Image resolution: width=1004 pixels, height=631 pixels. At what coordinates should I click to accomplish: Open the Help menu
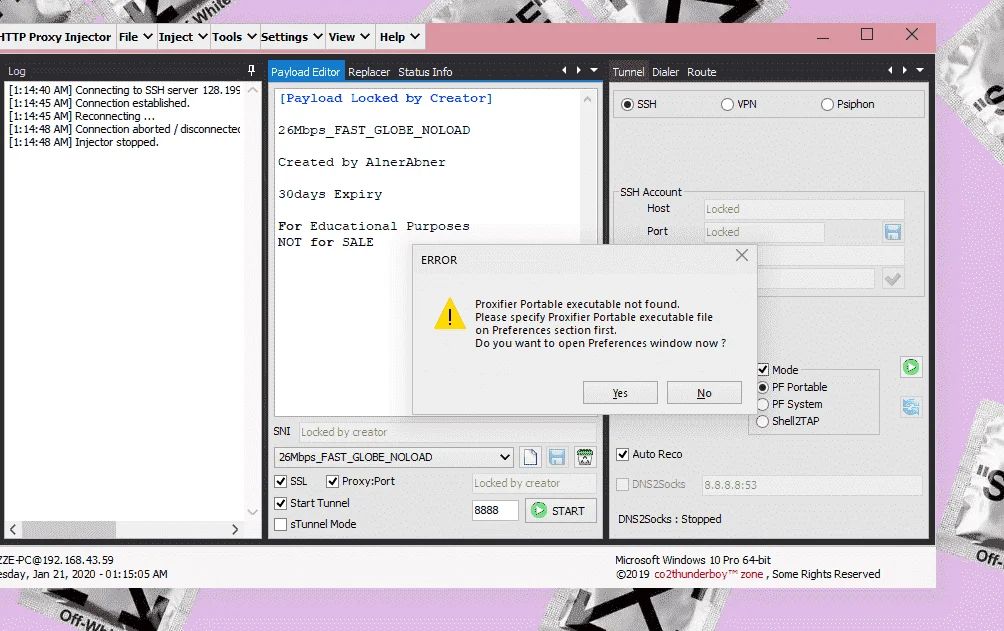tap(399, 37)
